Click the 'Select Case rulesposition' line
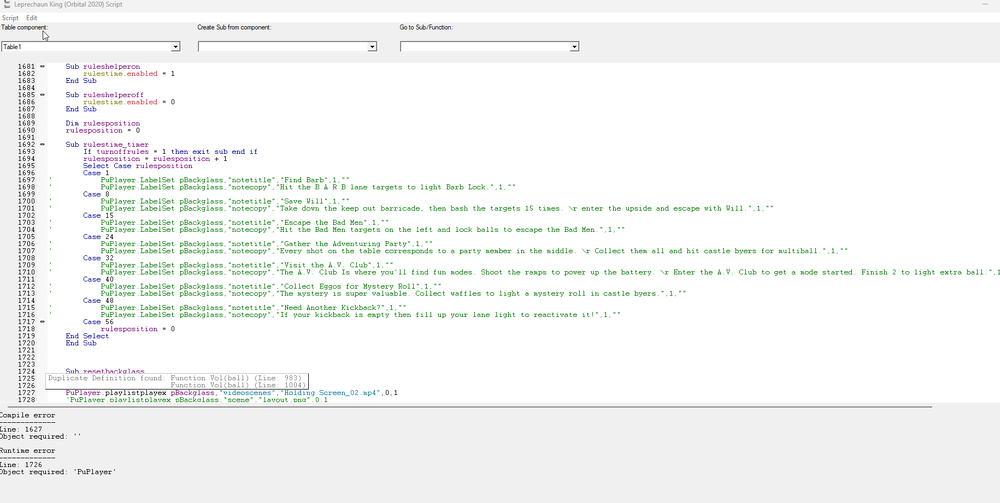This screenshot has height=503, width=1000. [x=138, y=166]
